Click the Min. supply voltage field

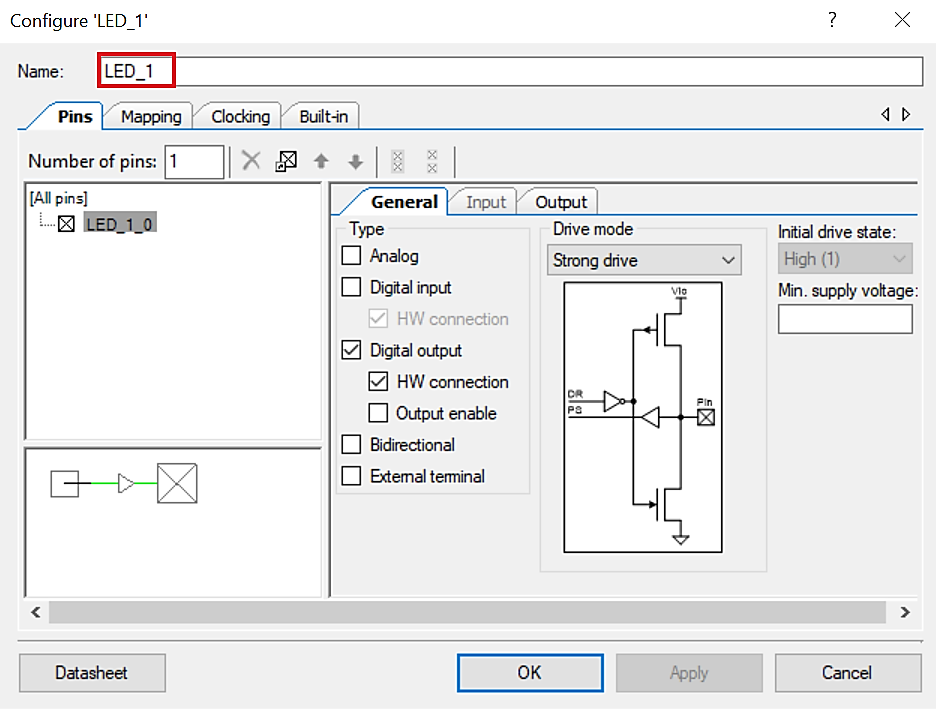point(845,319)
